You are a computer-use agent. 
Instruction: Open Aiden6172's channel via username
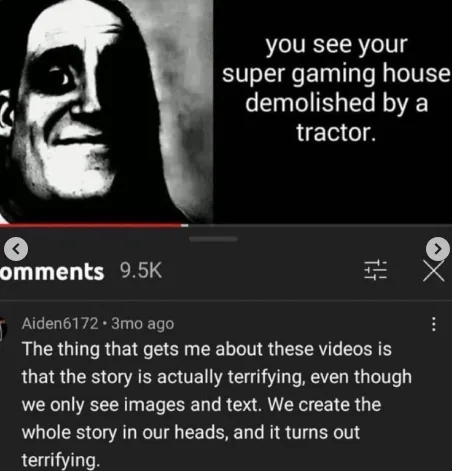60,324
